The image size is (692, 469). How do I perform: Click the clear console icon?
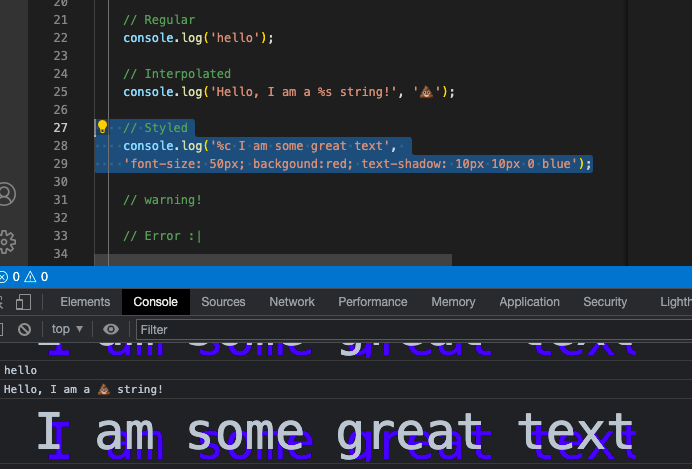(x=25, y=329)
